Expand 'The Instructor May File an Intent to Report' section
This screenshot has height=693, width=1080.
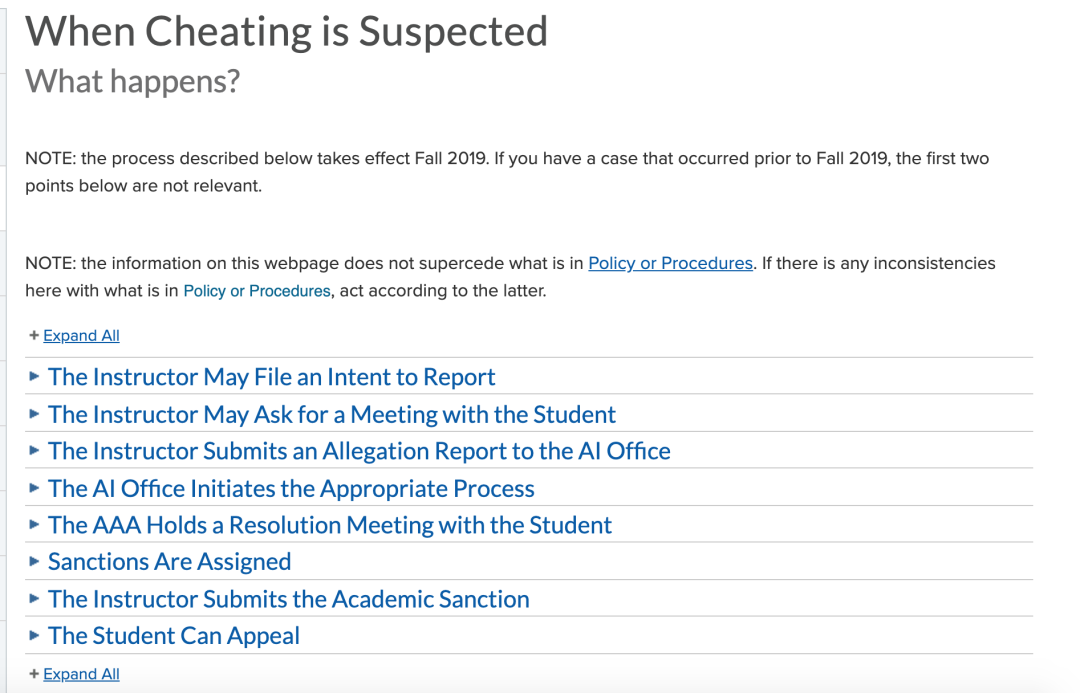(271, 377)
